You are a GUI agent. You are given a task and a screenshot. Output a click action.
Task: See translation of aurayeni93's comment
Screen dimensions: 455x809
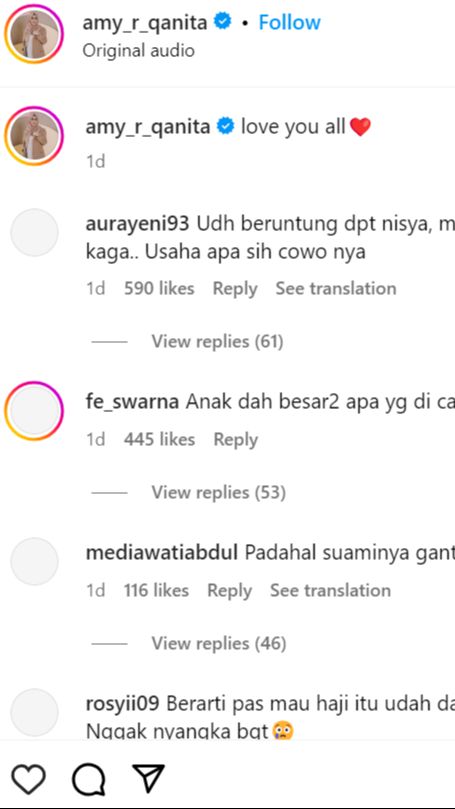coord(336,288)
